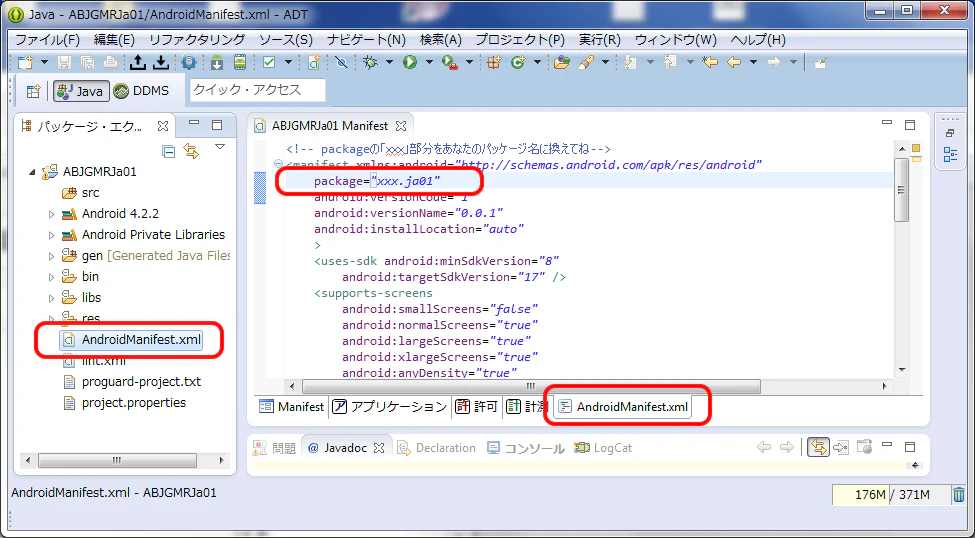This screenshot has width=975, height=538.
Task: Click the Android Lint checkmark icon
Action: pyautogui.click(x=269, y=62)
